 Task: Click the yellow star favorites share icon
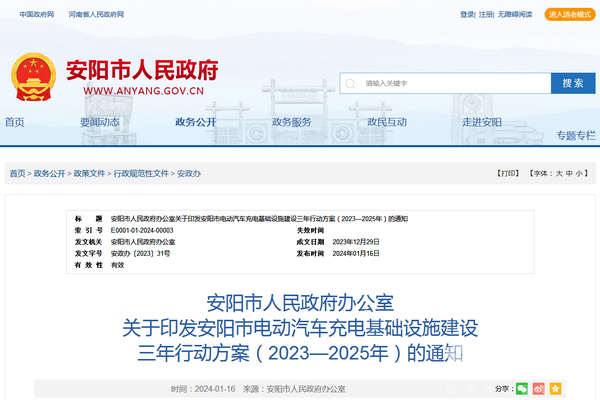click(x=555, y=388)
